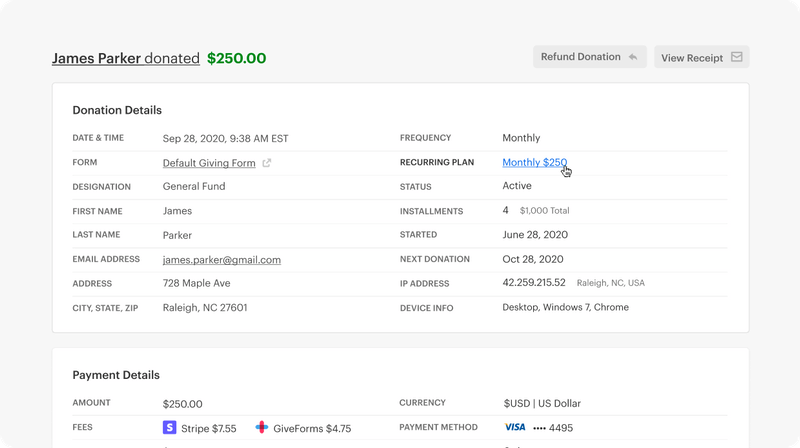
Task: Click the james.parker@gmail.com email link
Action: pos(221,259)
